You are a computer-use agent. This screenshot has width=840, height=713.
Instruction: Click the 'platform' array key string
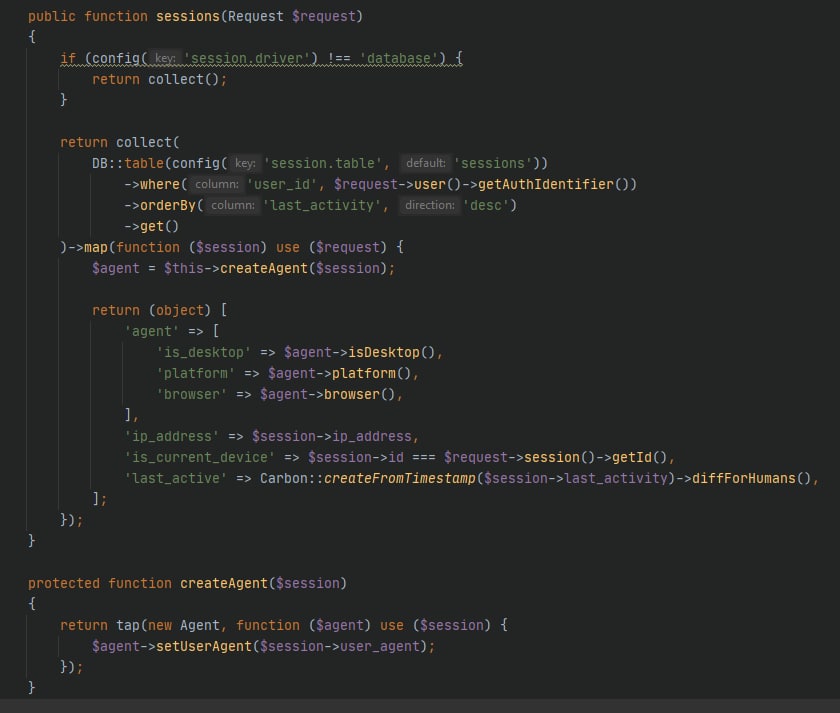pos(196,373)
